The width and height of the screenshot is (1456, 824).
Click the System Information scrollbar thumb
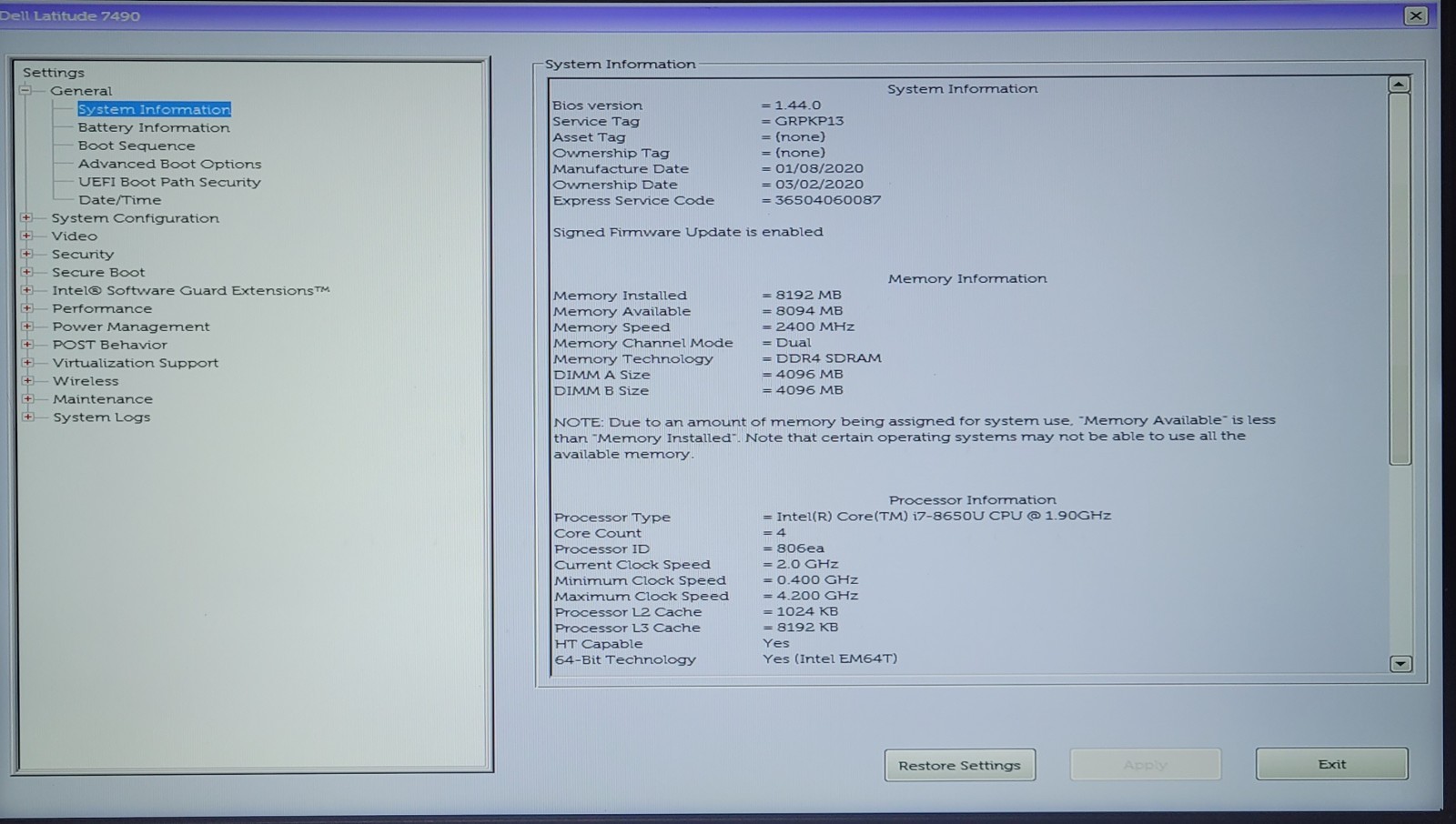tap(1400, 278)
